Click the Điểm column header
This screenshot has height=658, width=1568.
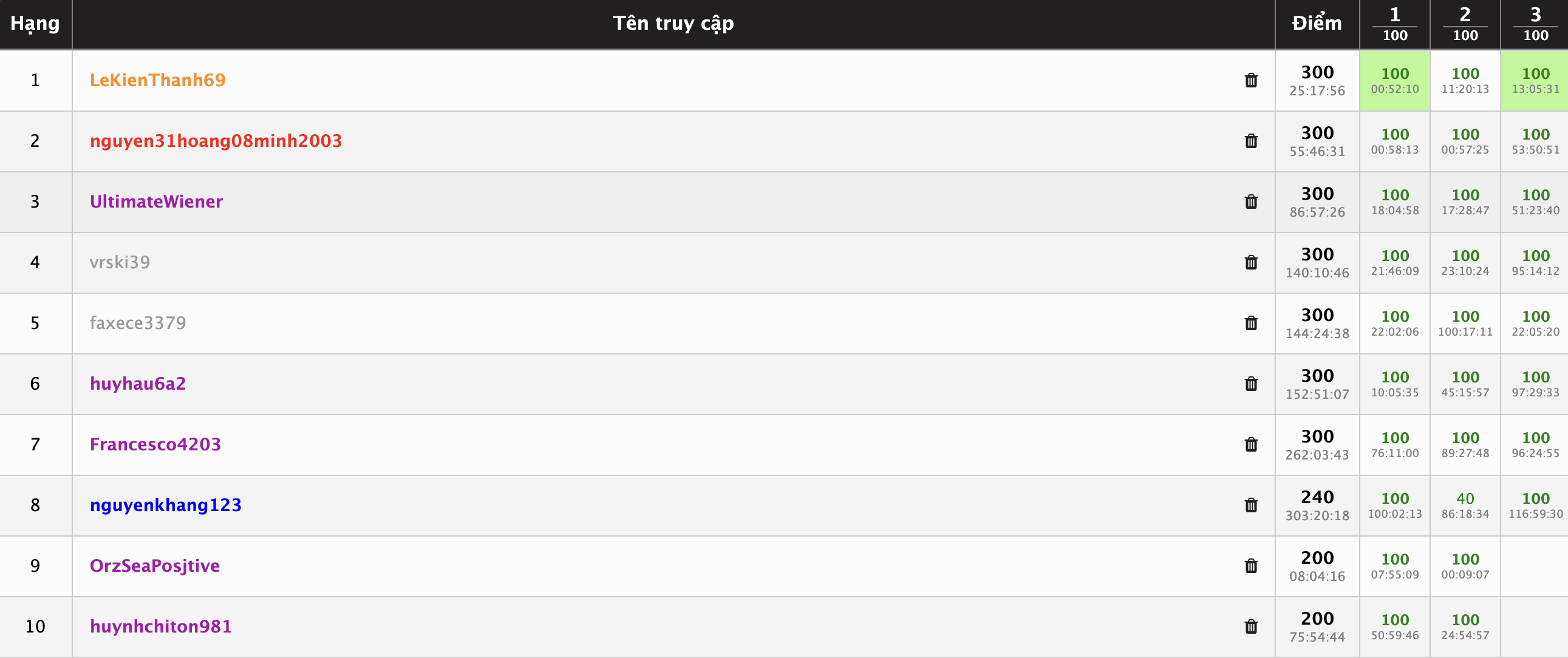click(x=1317, y=23)
